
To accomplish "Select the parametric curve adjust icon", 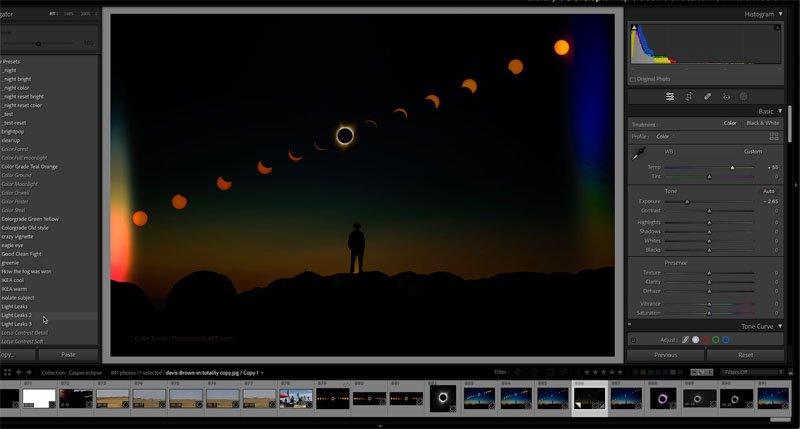I will click(x=686, y=340).
